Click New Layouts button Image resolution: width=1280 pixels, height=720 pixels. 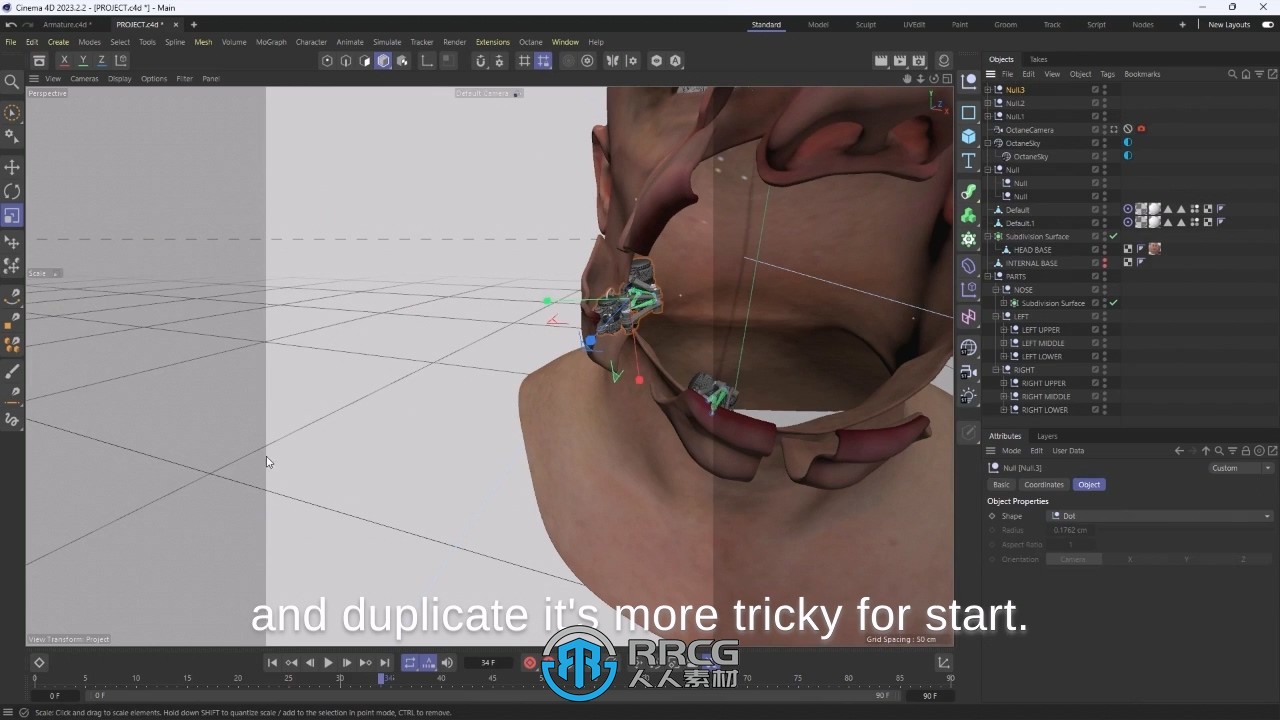tap(1229, 24)
